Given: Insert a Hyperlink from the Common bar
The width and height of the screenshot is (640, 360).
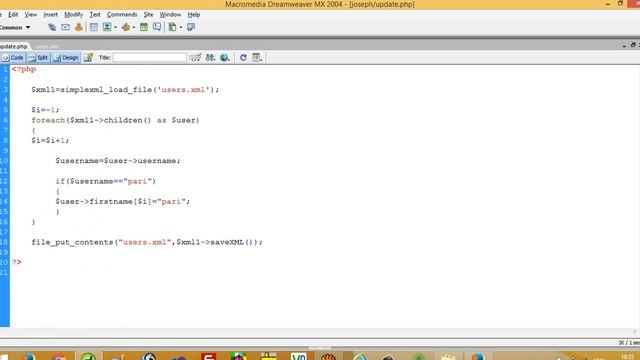Looking at the screenshot, I should click(x=52, y=27).
